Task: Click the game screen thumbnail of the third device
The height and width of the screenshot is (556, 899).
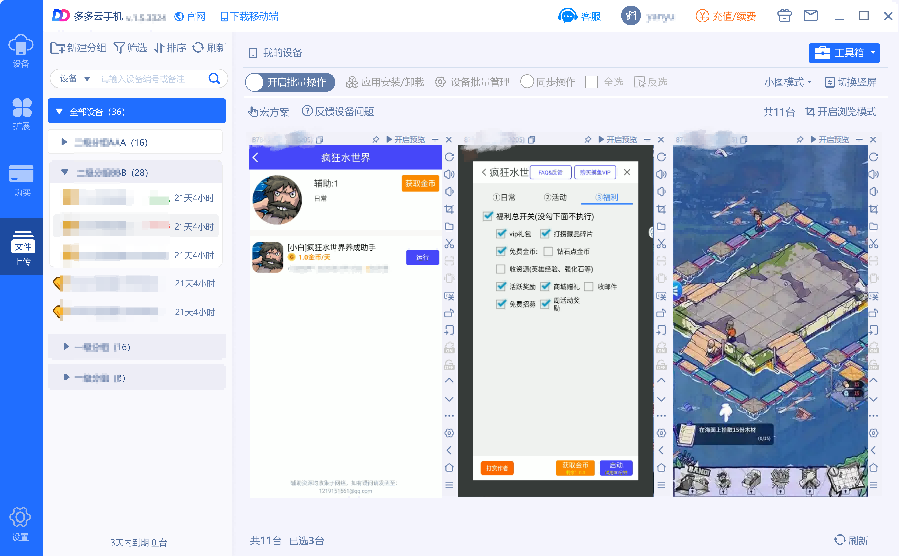Action: point(770,321)
